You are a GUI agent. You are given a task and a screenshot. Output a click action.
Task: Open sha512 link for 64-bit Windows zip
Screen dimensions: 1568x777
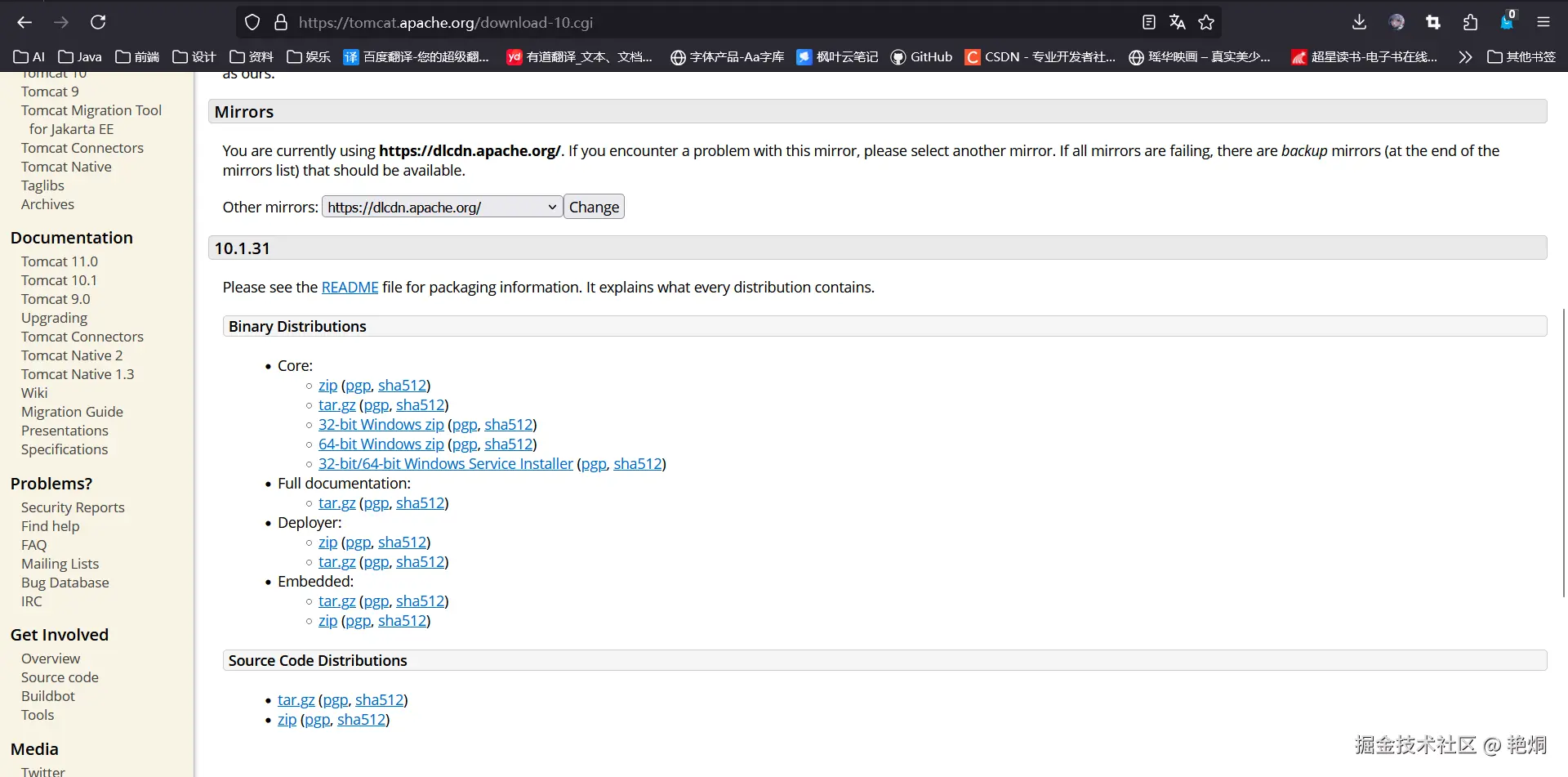508,444
